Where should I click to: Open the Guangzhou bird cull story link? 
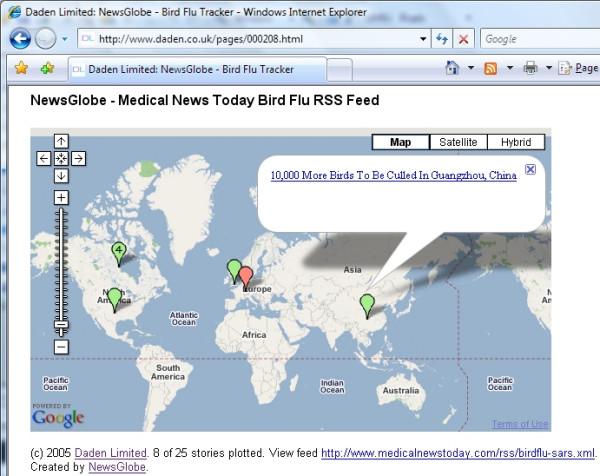[394, 176]
